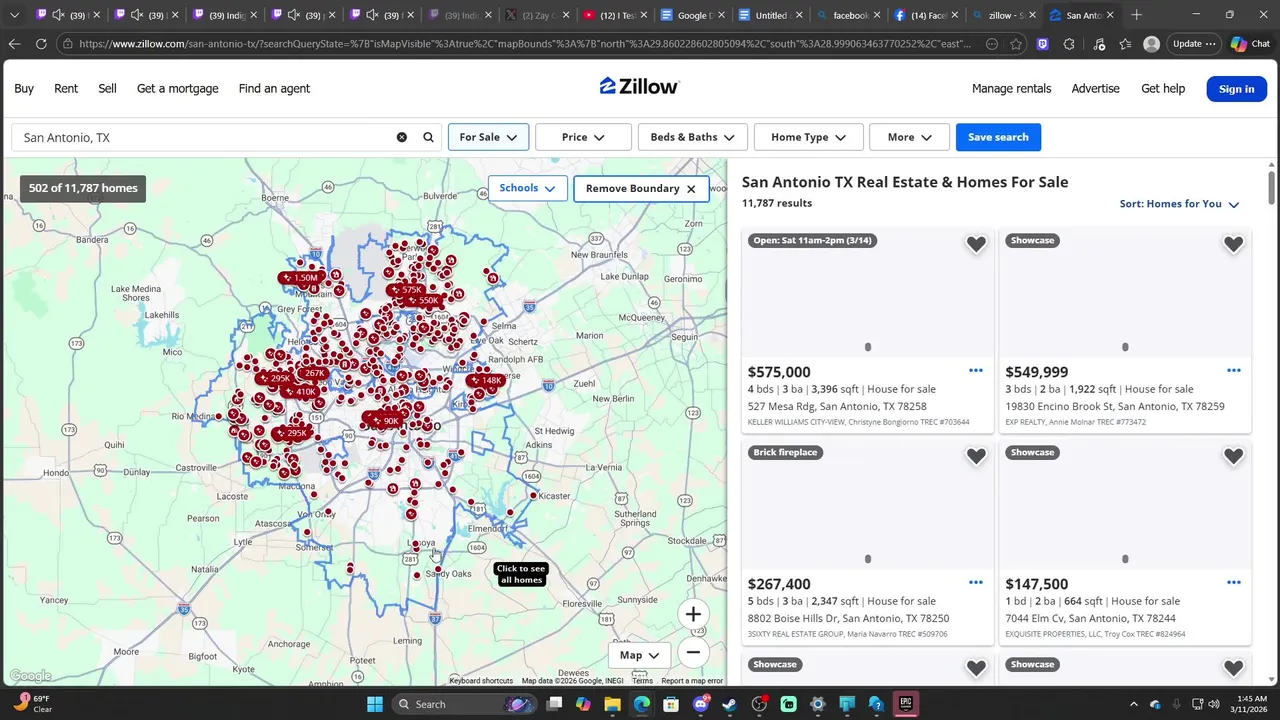The image size is (1280, 720).
Task: Click the 'Click to see all homes' tooltip
Action: [521, 574]
